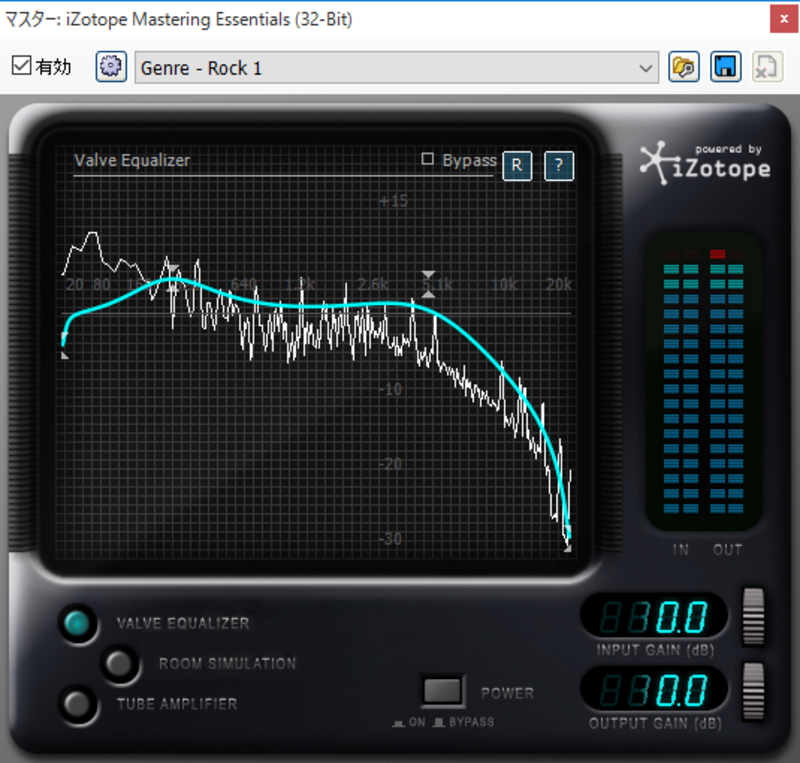
Task: Toggle the Room Simulation module button
Action: [120, 663]
